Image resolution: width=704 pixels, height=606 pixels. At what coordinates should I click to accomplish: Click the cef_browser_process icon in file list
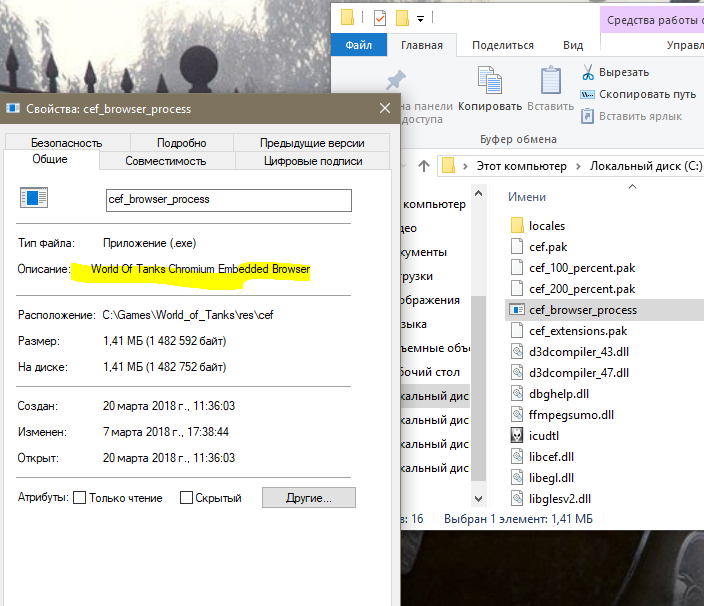517,310
